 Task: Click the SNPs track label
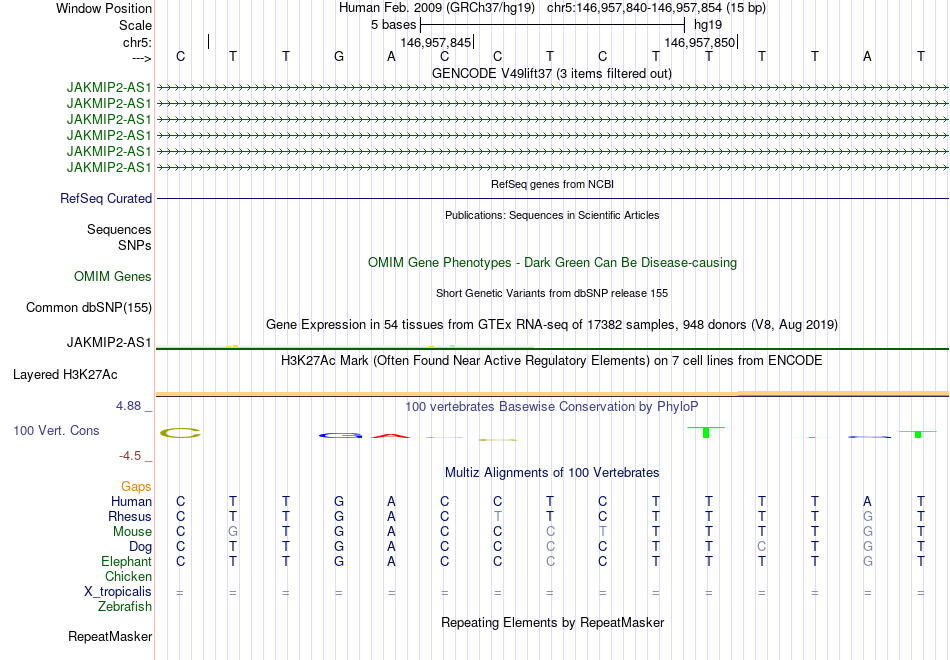[x=135, y=245]
